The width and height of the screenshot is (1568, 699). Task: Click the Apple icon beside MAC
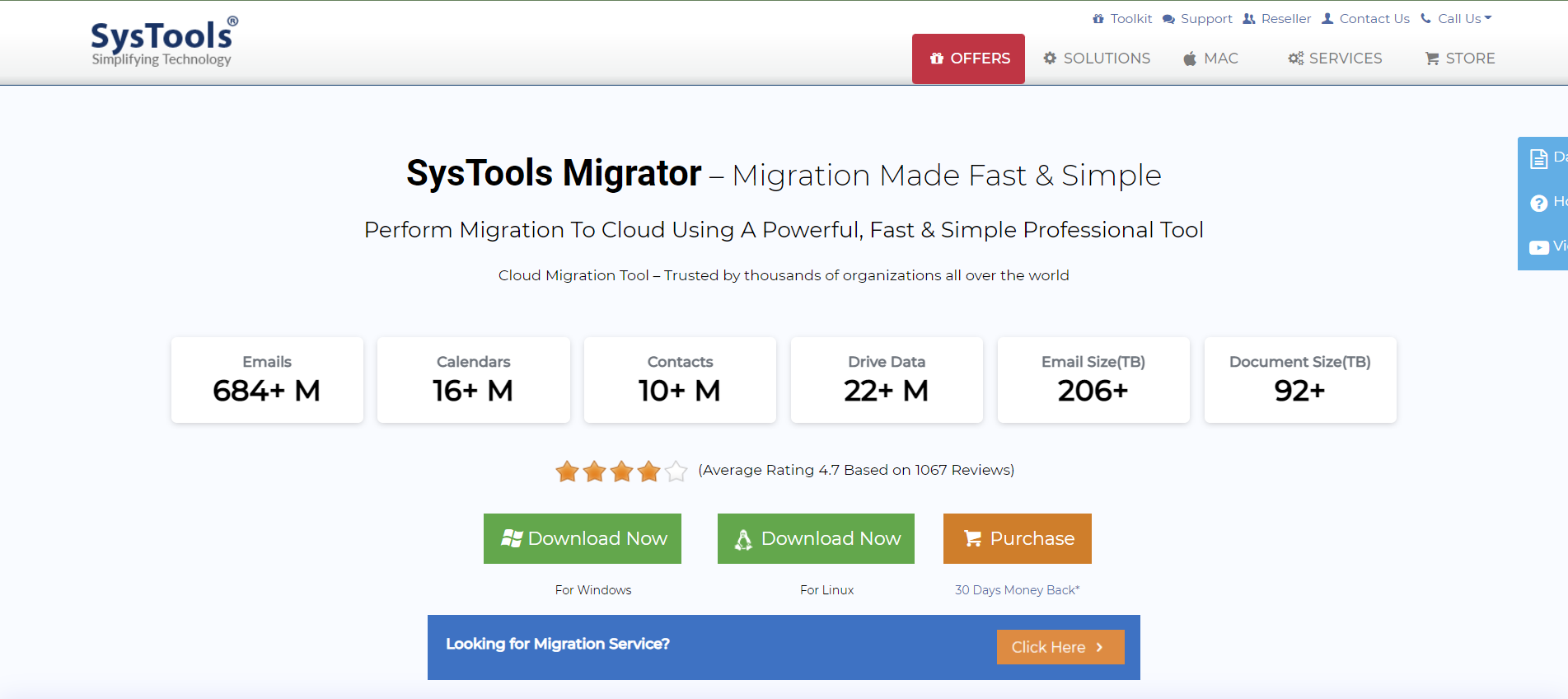(x=1190, y=59)
